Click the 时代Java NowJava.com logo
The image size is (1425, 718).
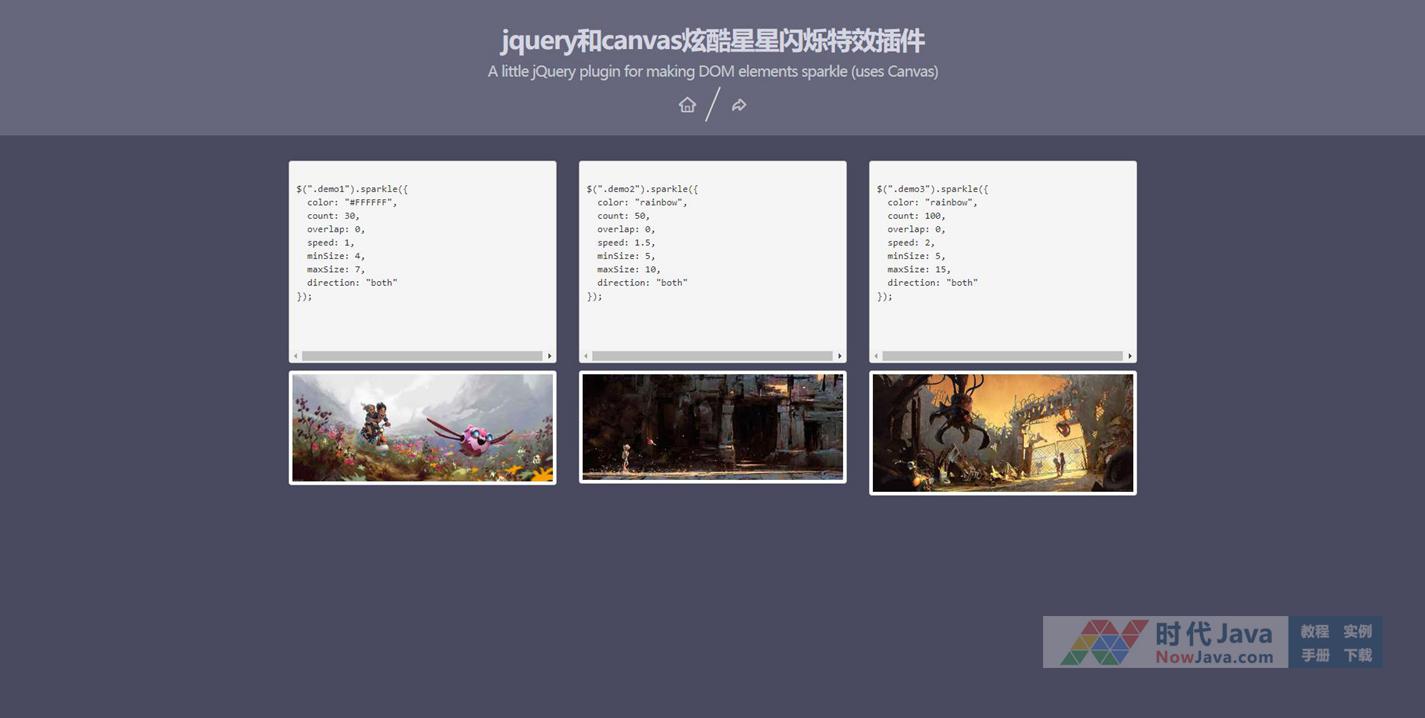(x=1165, y=642)
